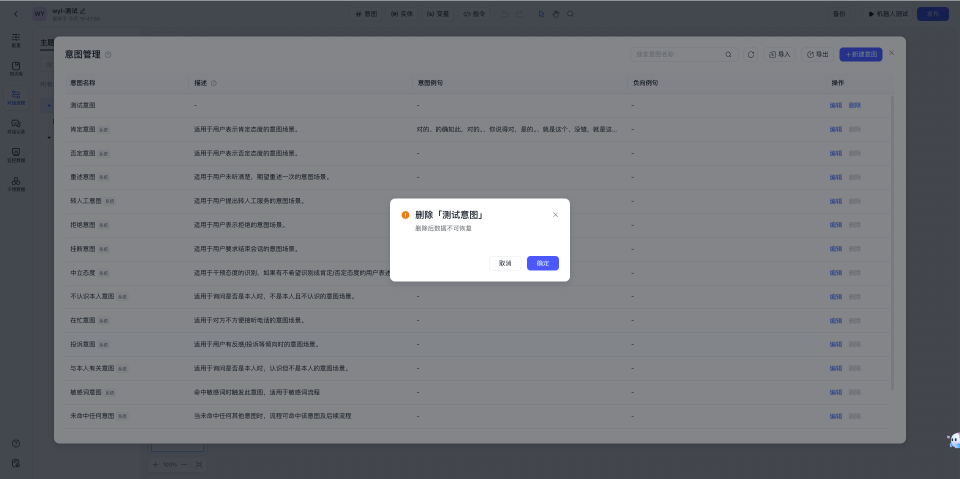Close the 意图管理 panel
The height and width of the screenshot is (479, 960).
[x=892, y=53]
